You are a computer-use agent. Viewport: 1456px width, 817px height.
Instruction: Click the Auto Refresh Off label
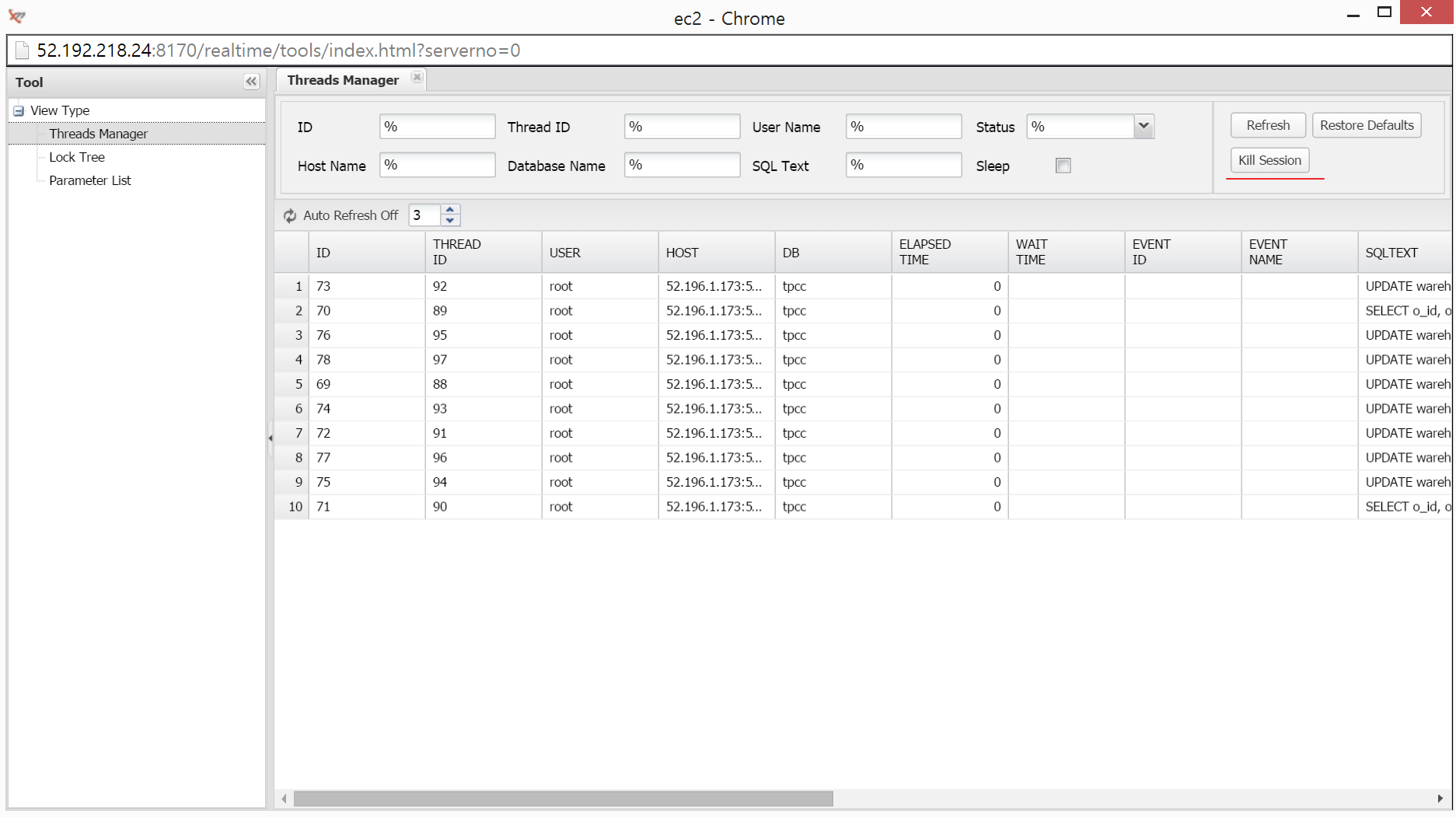(351, 215)
